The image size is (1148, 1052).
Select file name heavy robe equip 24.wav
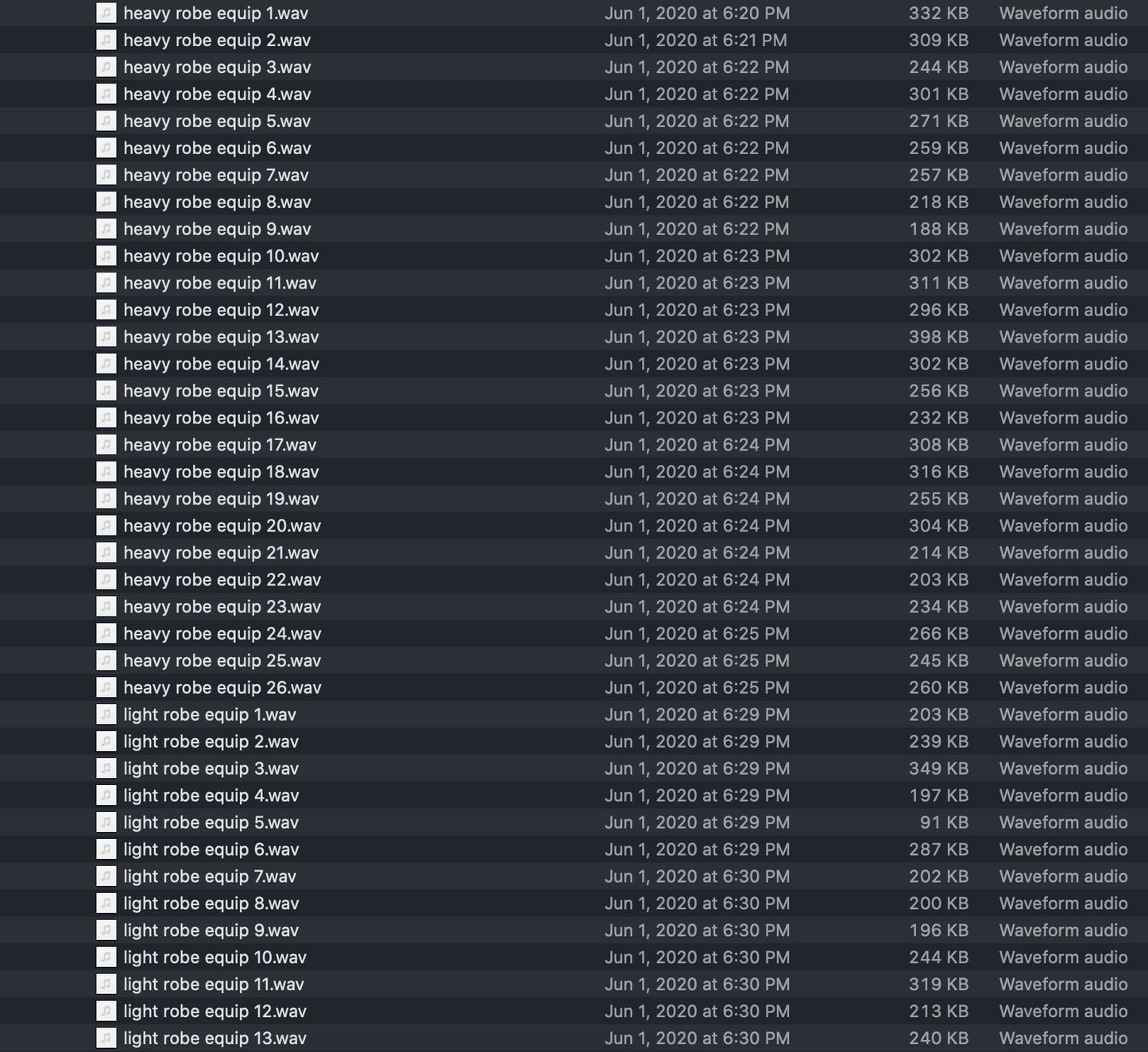tap(222, 634)
